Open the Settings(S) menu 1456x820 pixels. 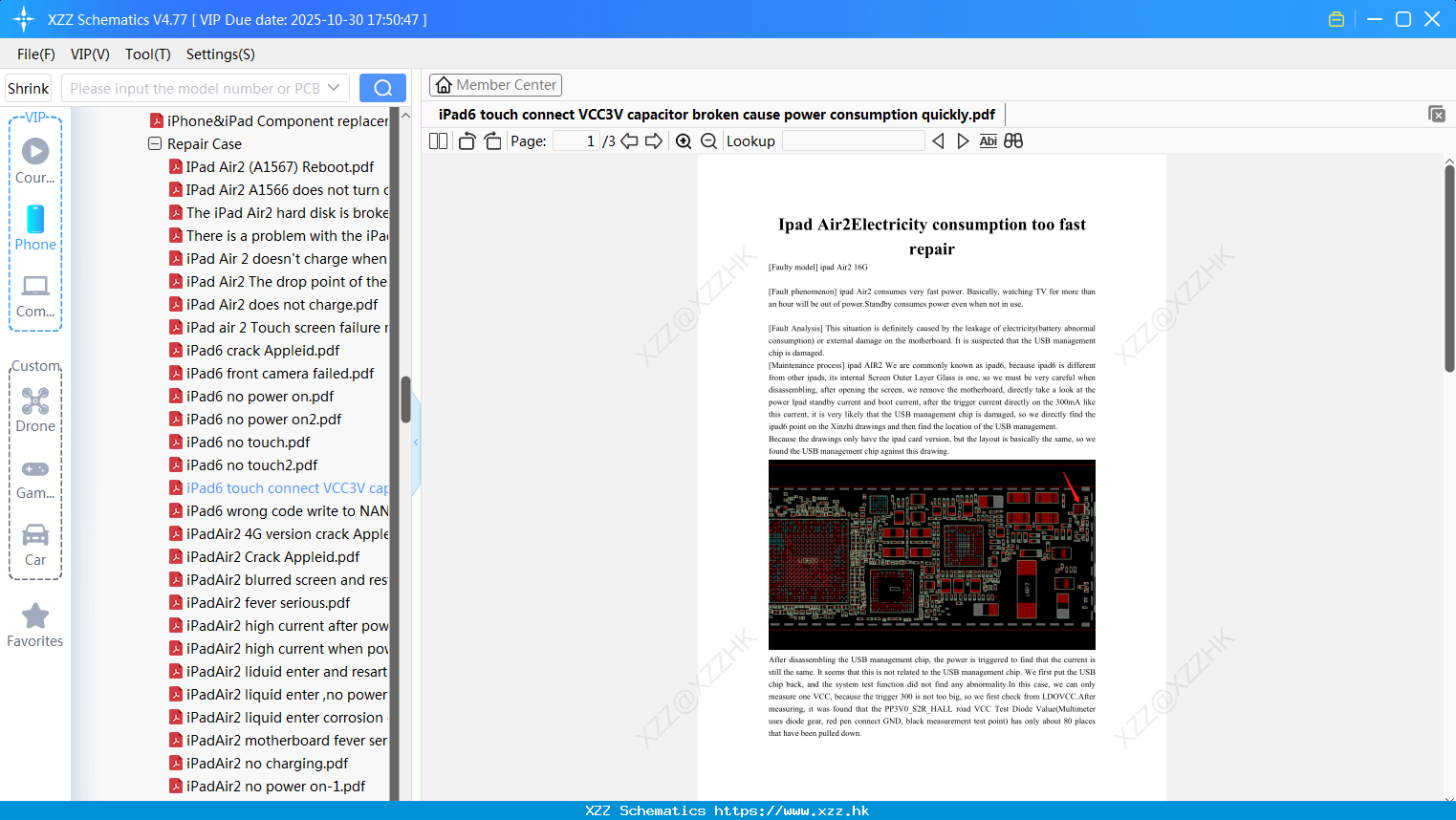pyautogui.click(x=221, y=54)
